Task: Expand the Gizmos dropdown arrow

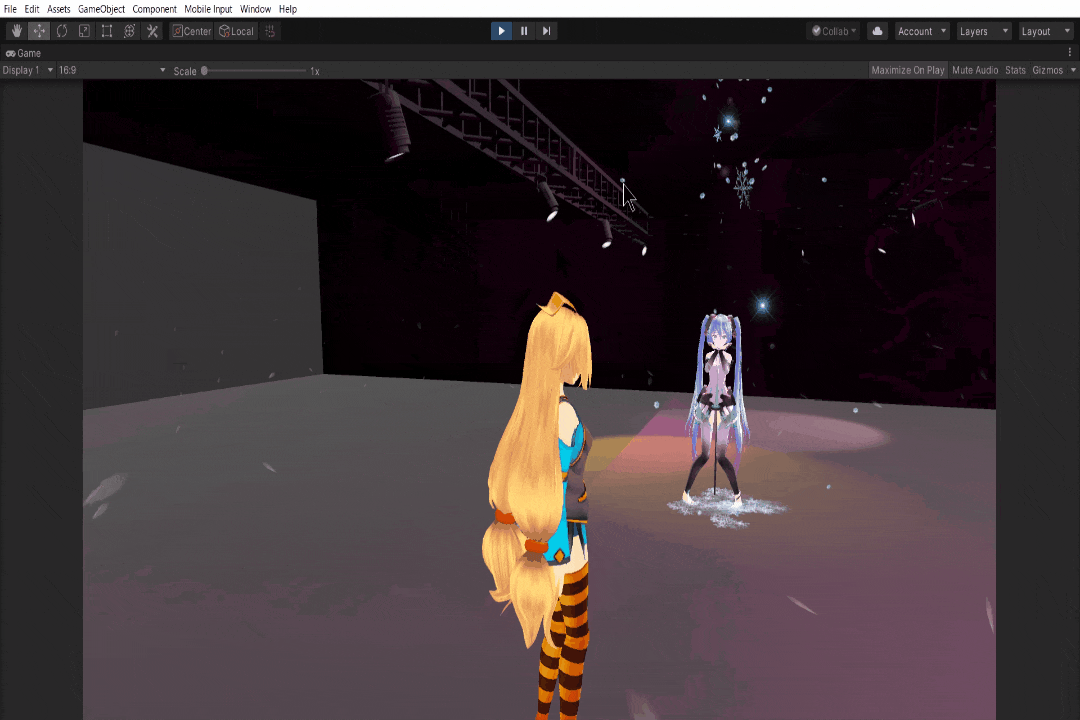Action: [x=1072, y=70]
